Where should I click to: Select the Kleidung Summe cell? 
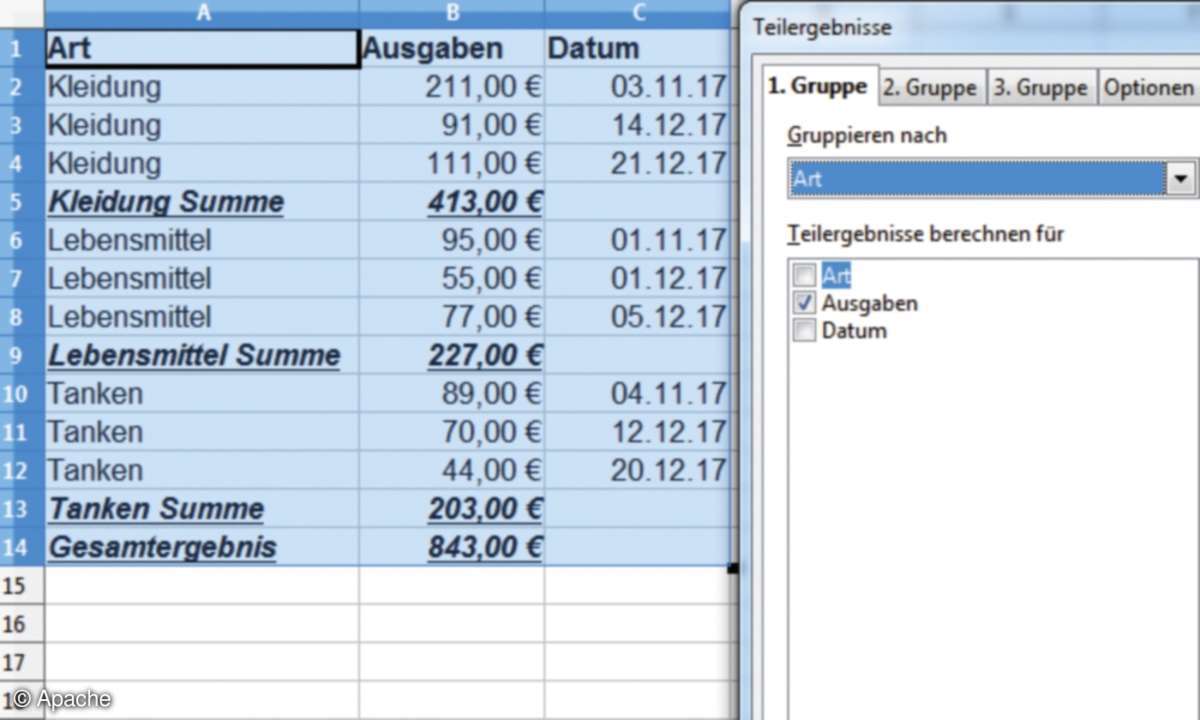pos(202,201)
